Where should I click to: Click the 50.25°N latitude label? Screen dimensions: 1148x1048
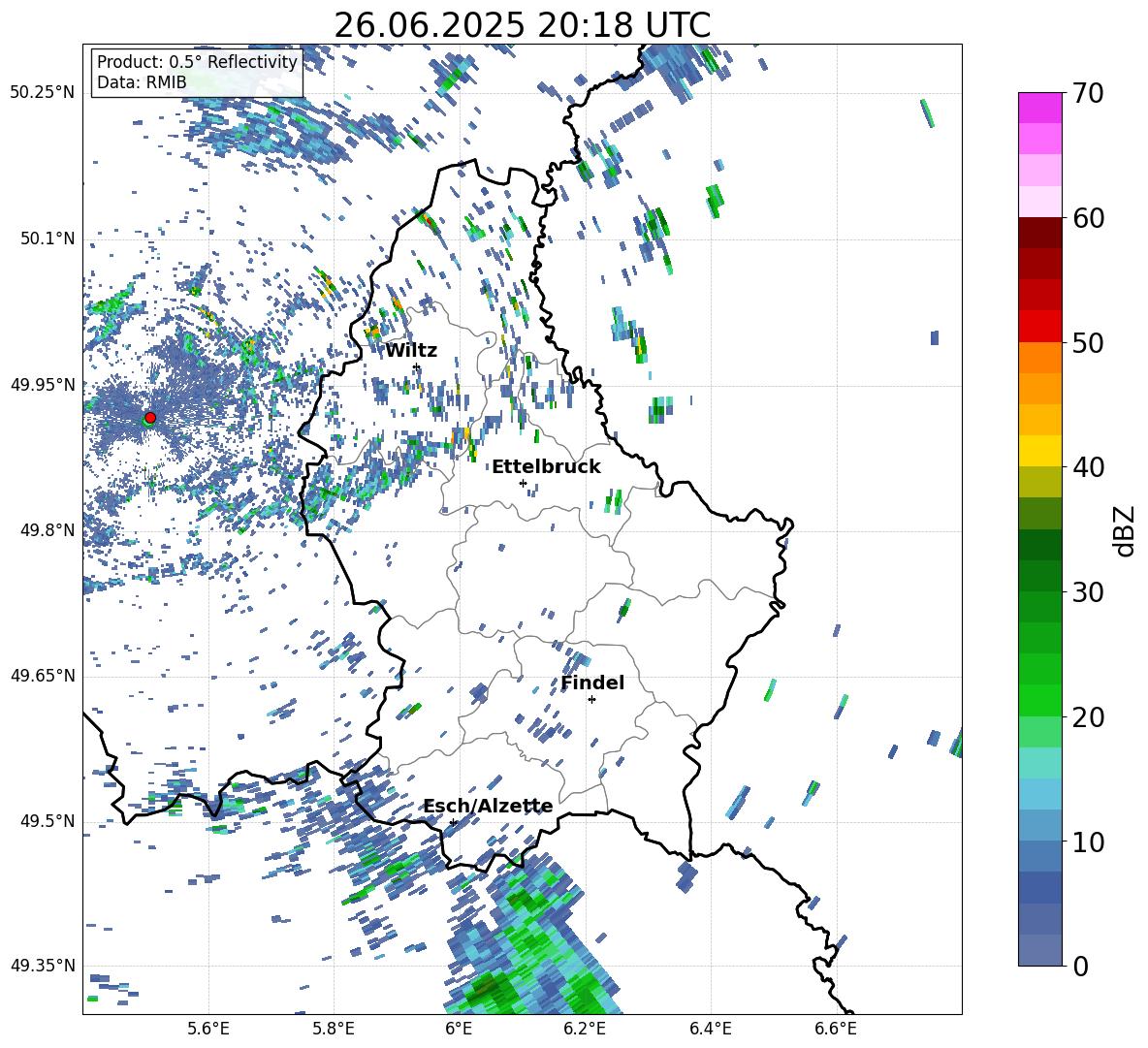point(43,93)
